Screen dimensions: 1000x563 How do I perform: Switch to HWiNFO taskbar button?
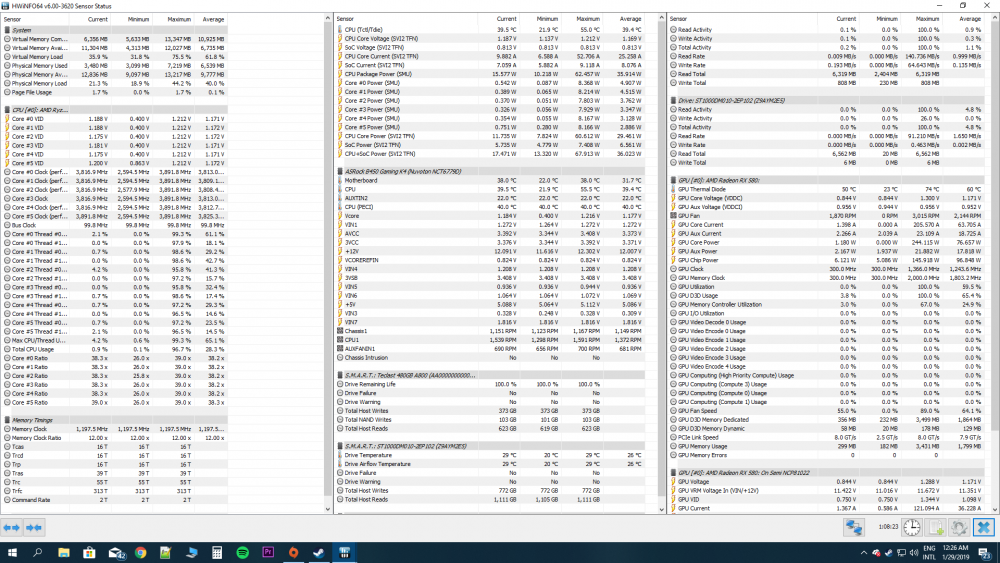pos(344,553)
